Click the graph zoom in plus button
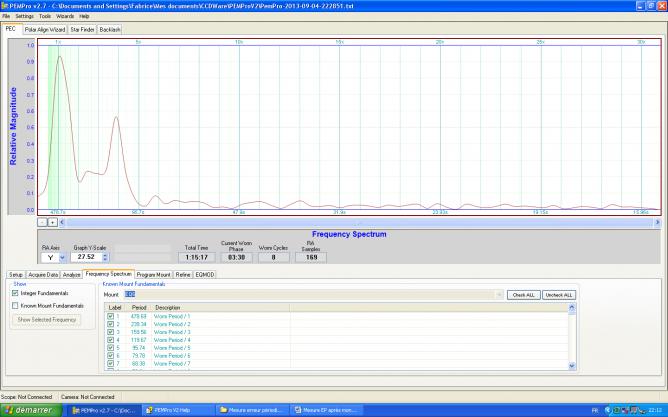The width and height of the screenshot is (668, 417). (52, 222)
